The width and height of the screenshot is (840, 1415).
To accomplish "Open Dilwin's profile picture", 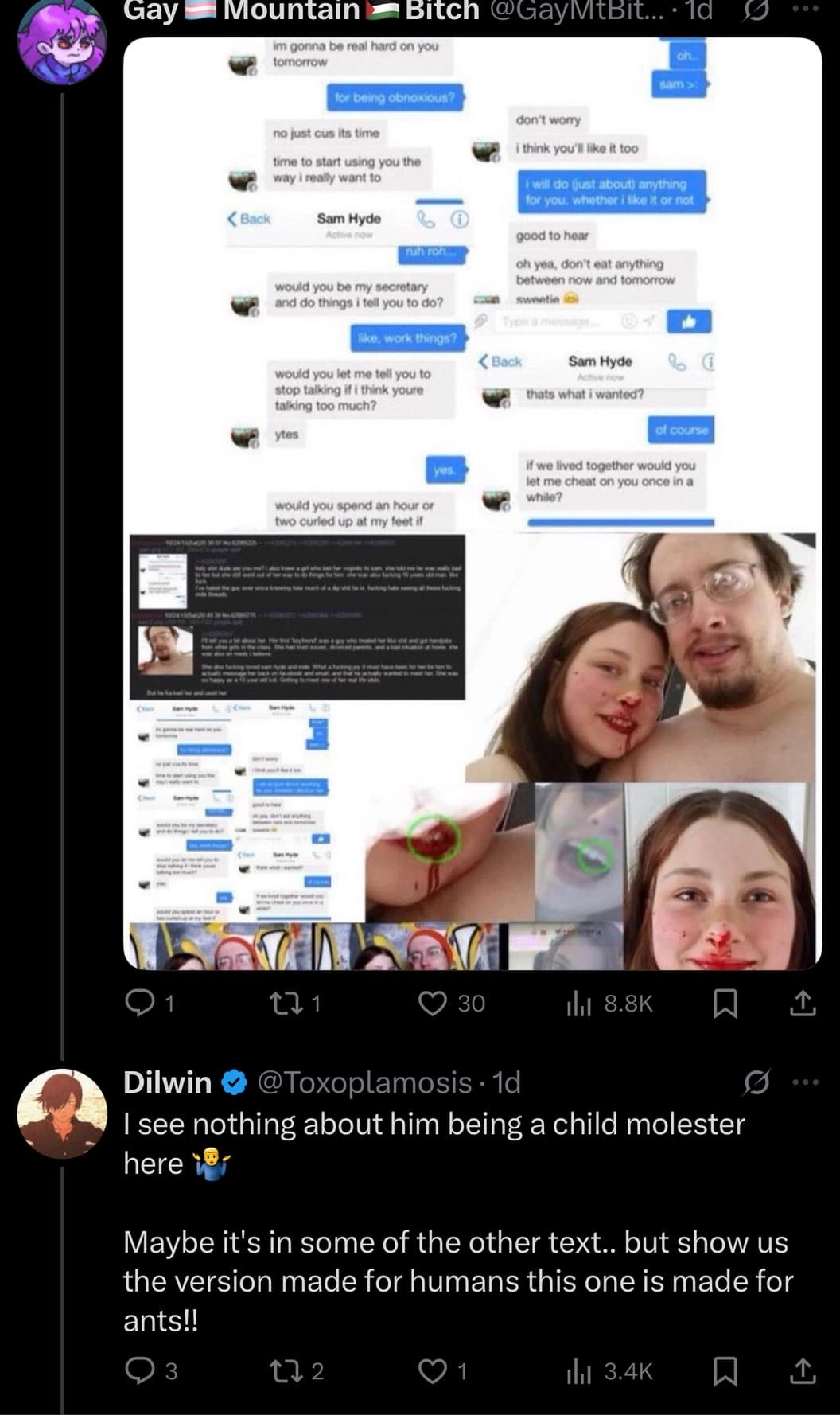I will tap(63, 1113).
